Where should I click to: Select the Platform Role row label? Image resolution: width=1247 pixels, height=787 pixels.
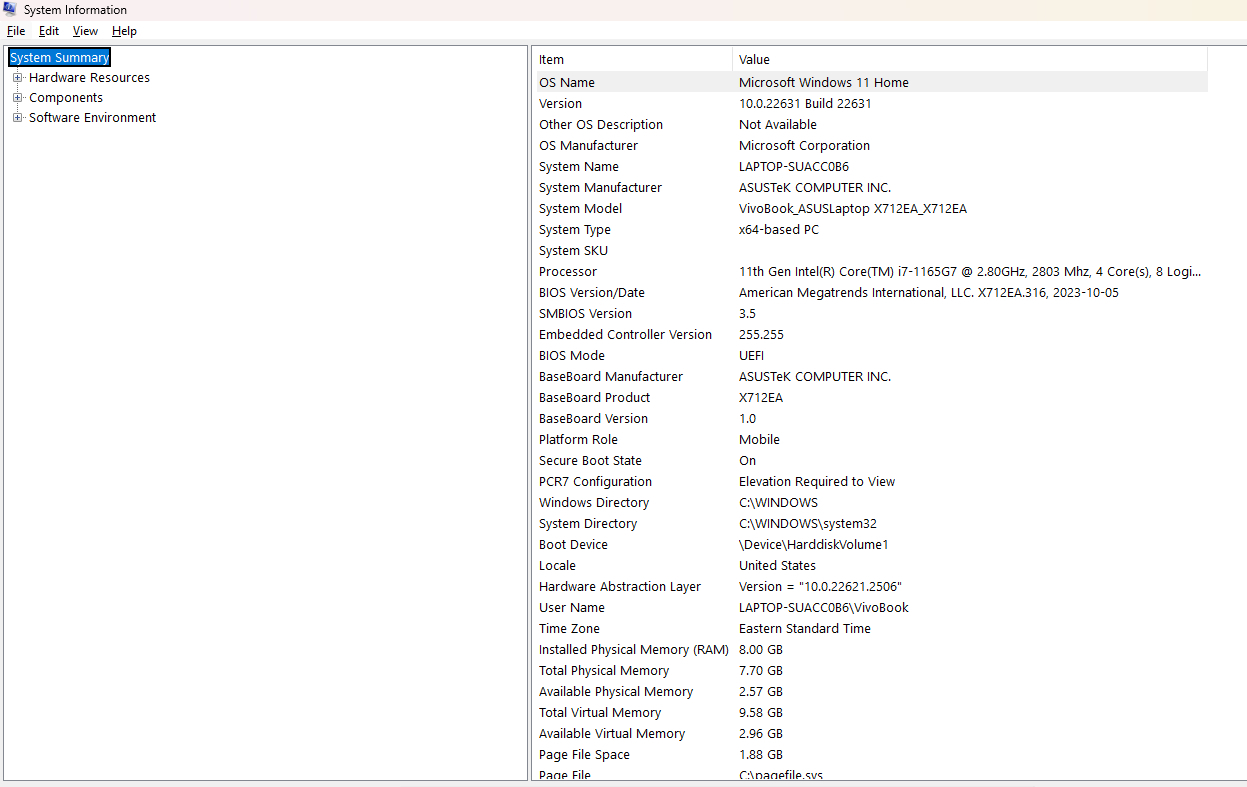click(578, 440)
